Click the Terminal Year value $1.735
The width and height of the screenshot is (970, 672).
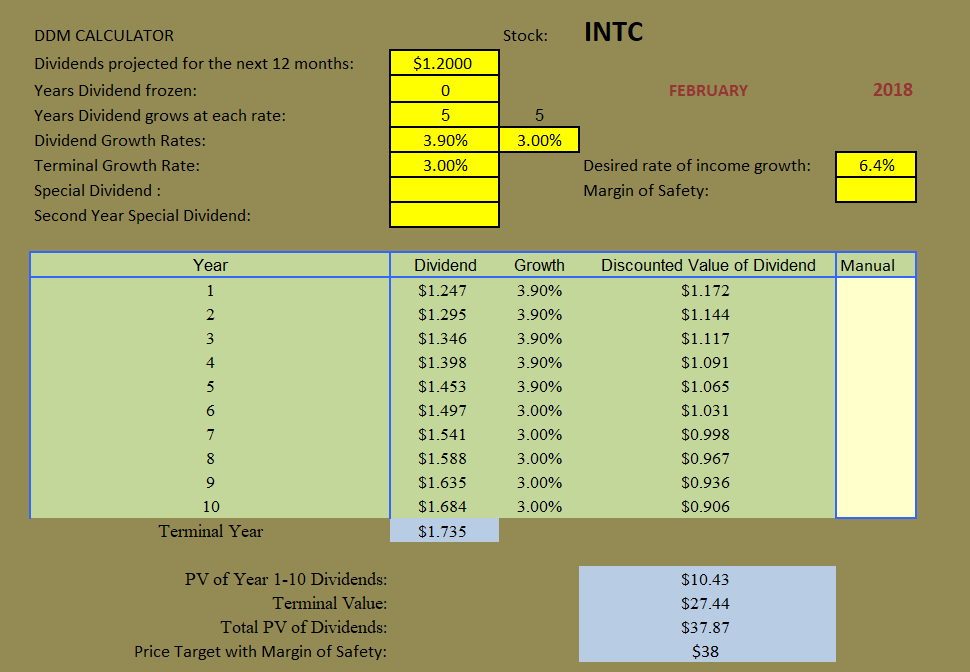coord(442,532)
